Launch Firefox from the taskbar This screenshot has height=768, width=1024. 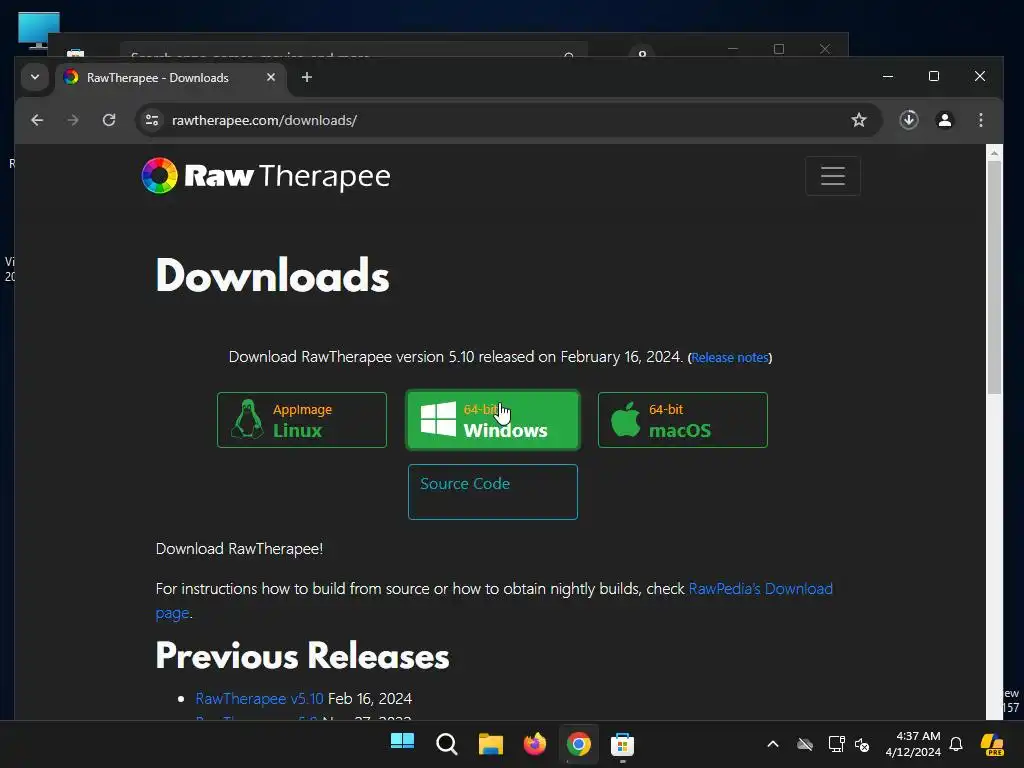pos(535,744)
